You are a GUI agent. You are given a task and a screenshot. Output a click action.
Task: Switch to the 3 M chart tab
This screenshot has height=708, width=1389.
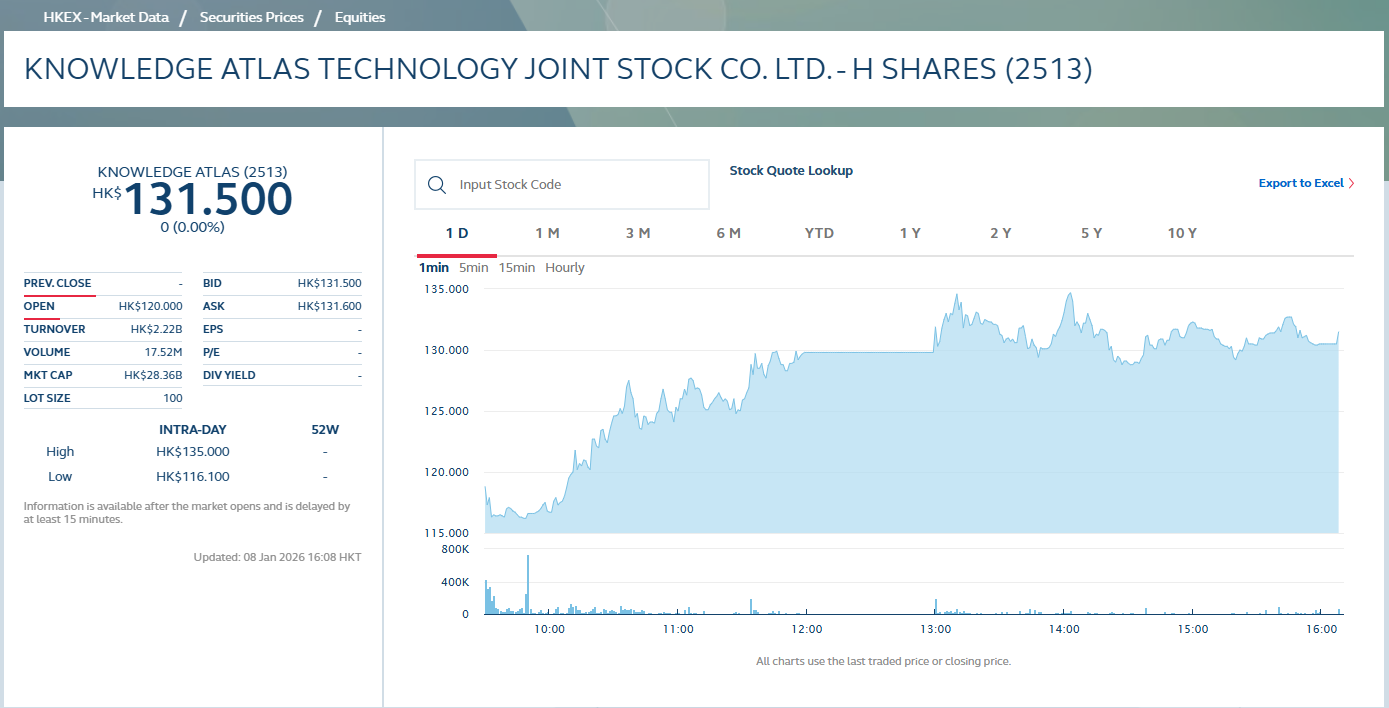(638, 233)
